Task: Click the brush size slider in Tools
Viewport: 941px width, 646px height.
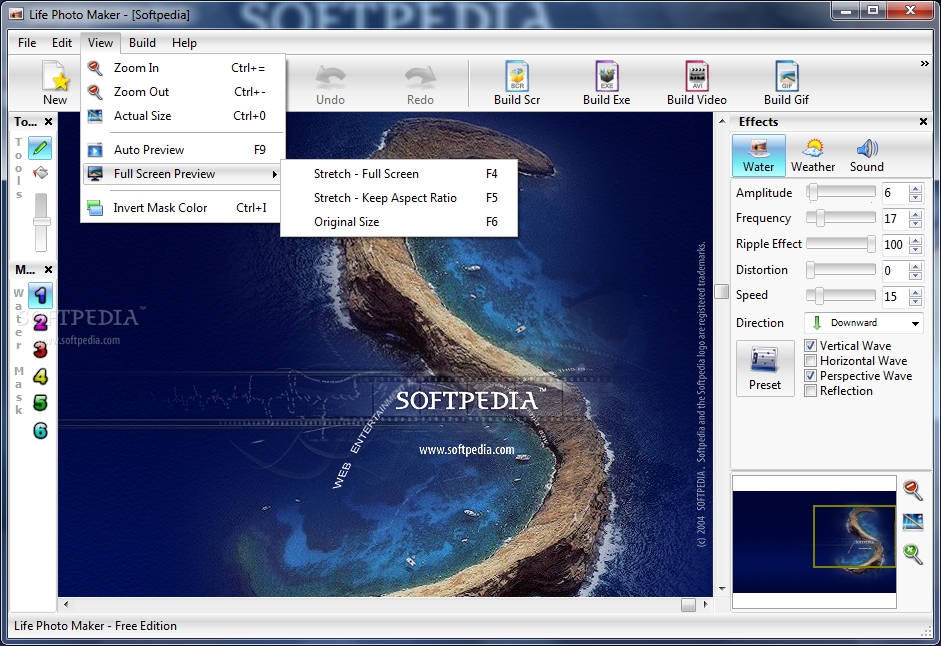Action: (41, 222)
